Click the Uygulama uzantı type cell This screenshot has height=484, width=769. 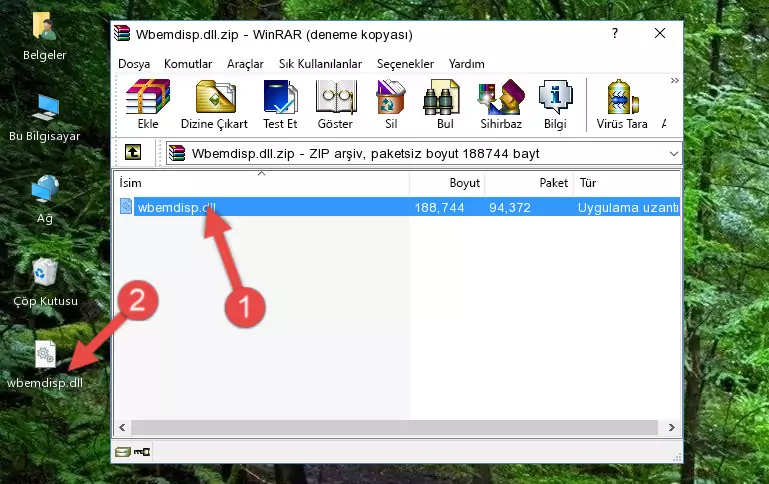(628, 207)
